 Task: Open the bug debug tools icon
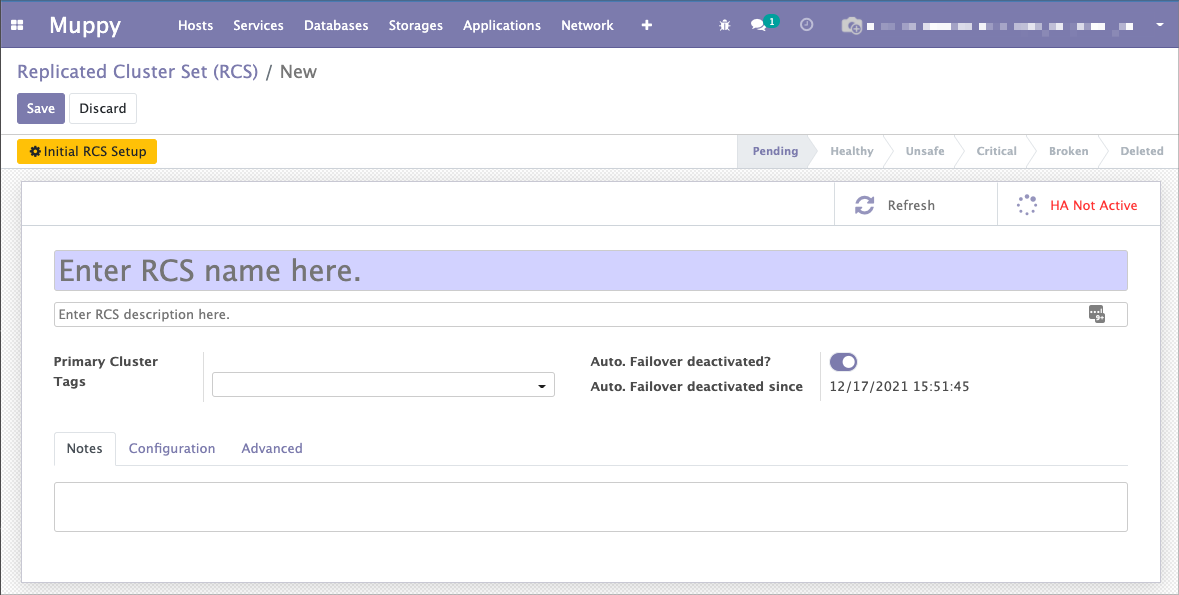(x=725, y=25)
